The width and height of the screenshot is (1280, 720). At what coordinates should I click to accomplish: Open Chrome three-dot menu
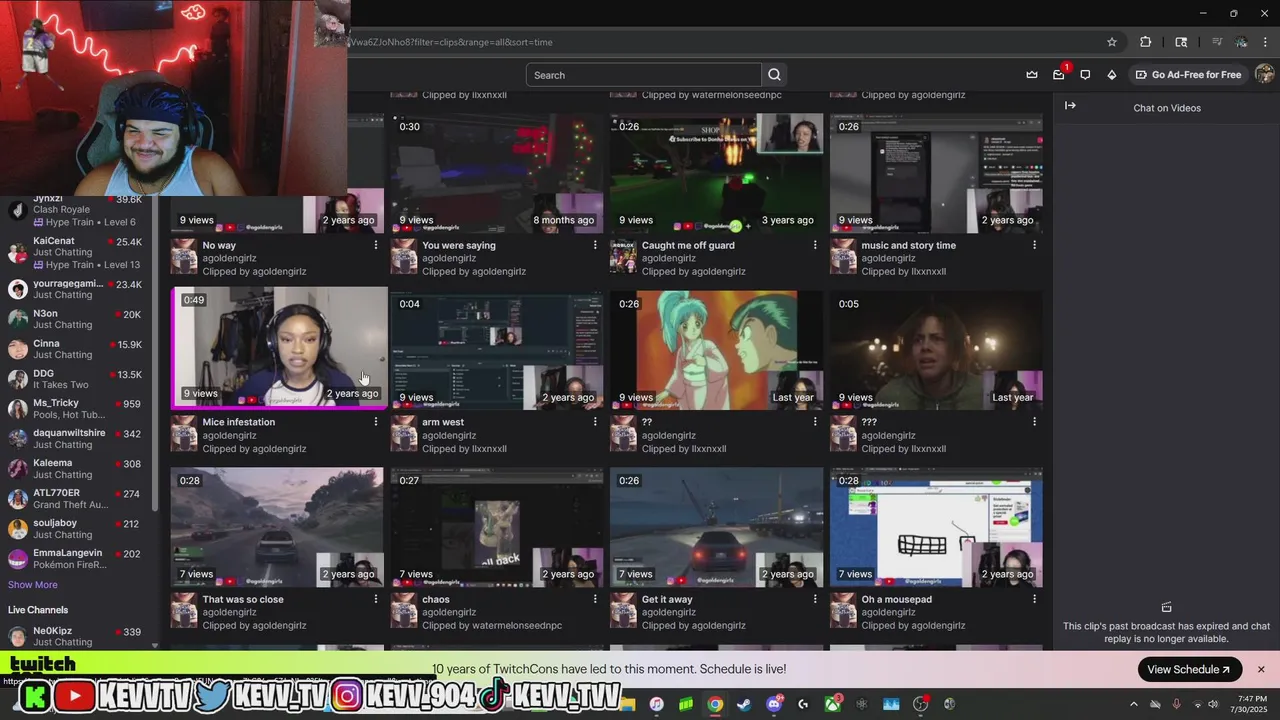[1265, 42]
